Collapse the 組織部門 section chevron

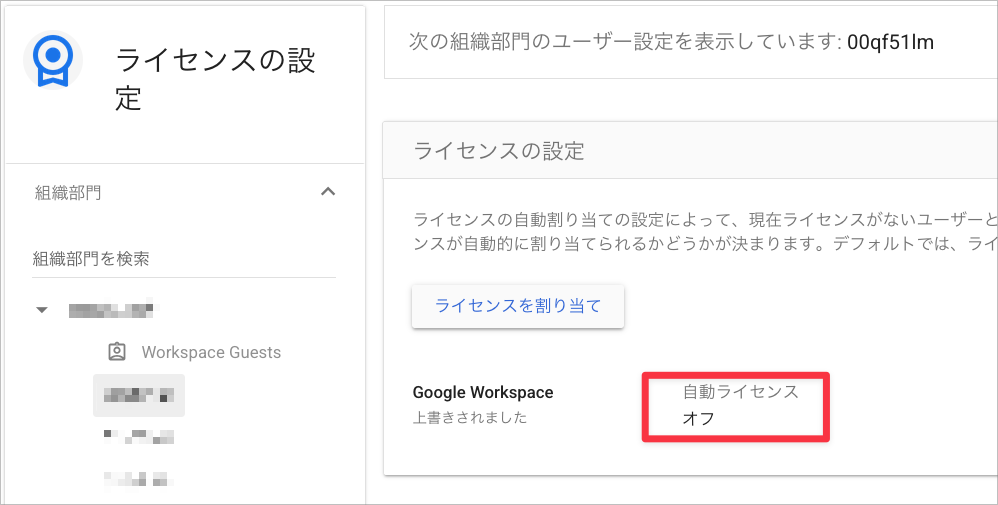328,192
